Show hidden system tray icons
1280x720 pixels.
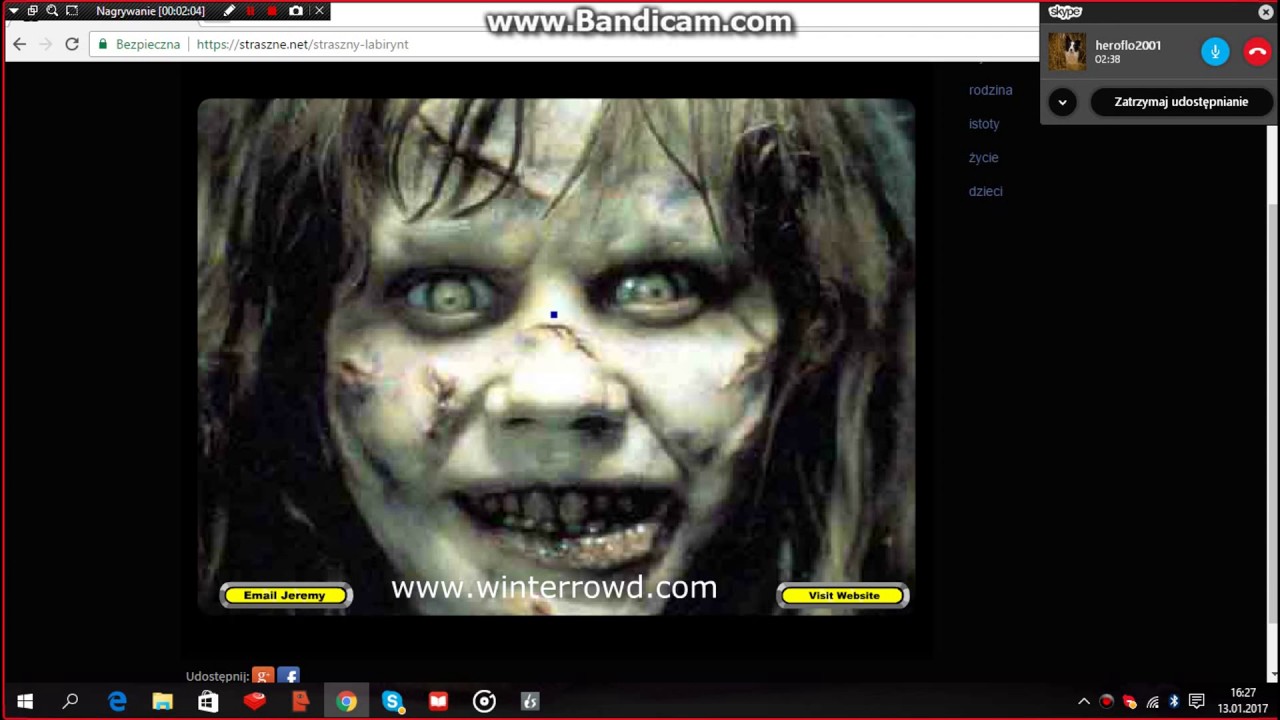click(x=1084, y=702)
